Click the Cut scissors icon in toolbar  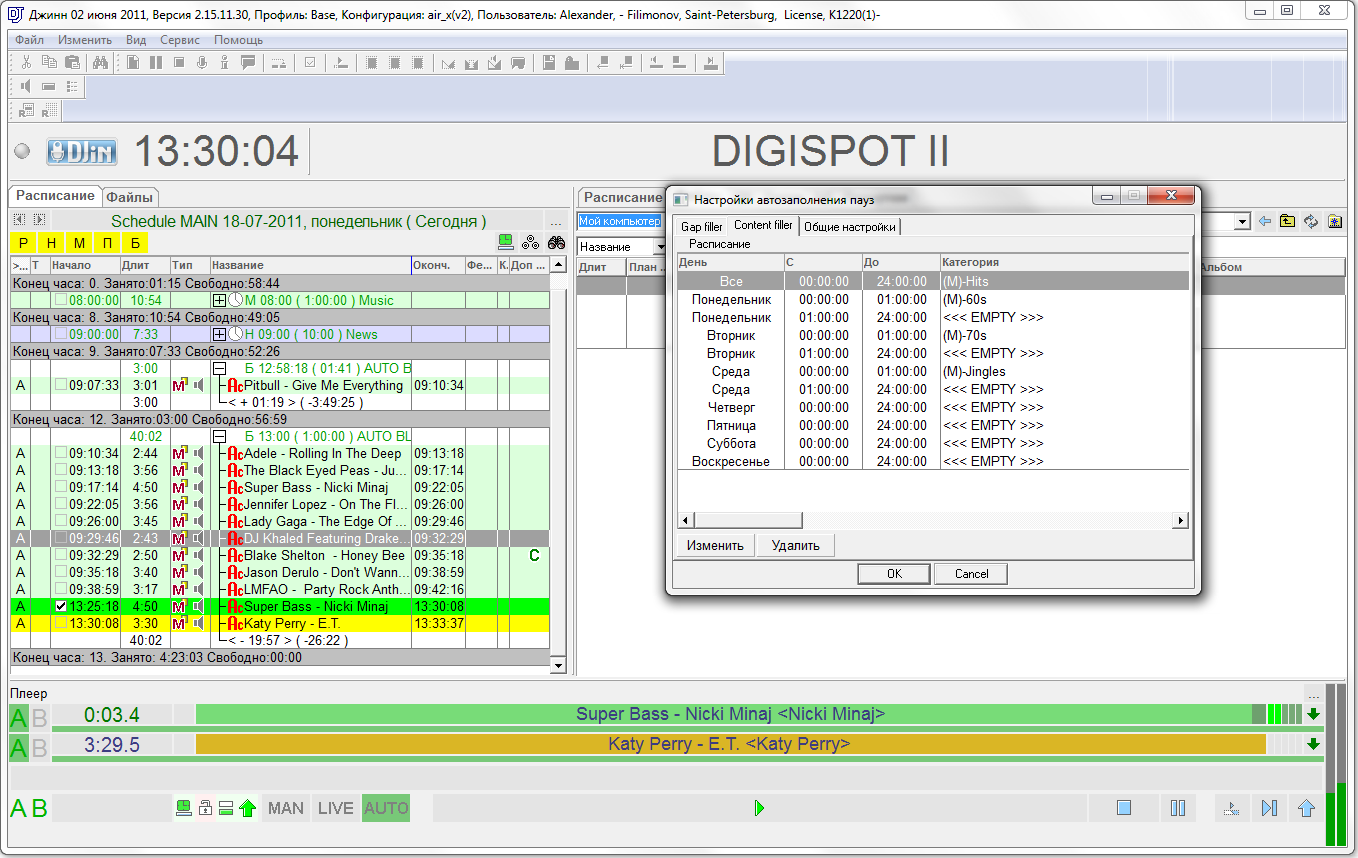coord(27,62)
